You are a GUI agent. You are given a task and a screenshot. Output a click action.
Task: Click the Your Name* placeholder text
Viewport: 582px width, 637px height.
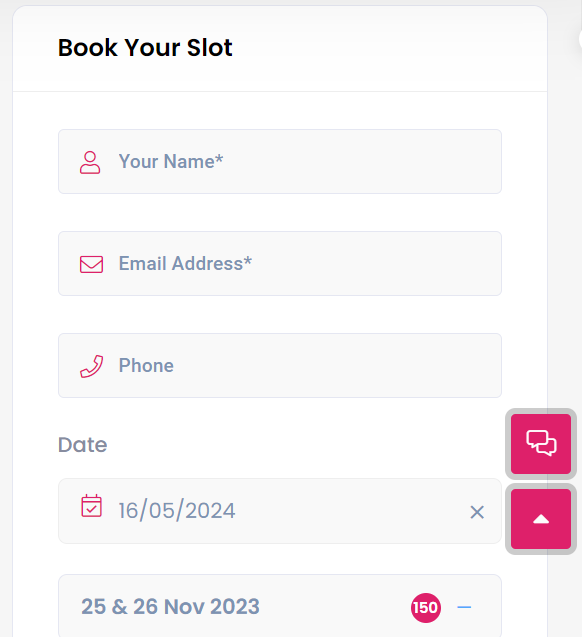click(171, 162)
